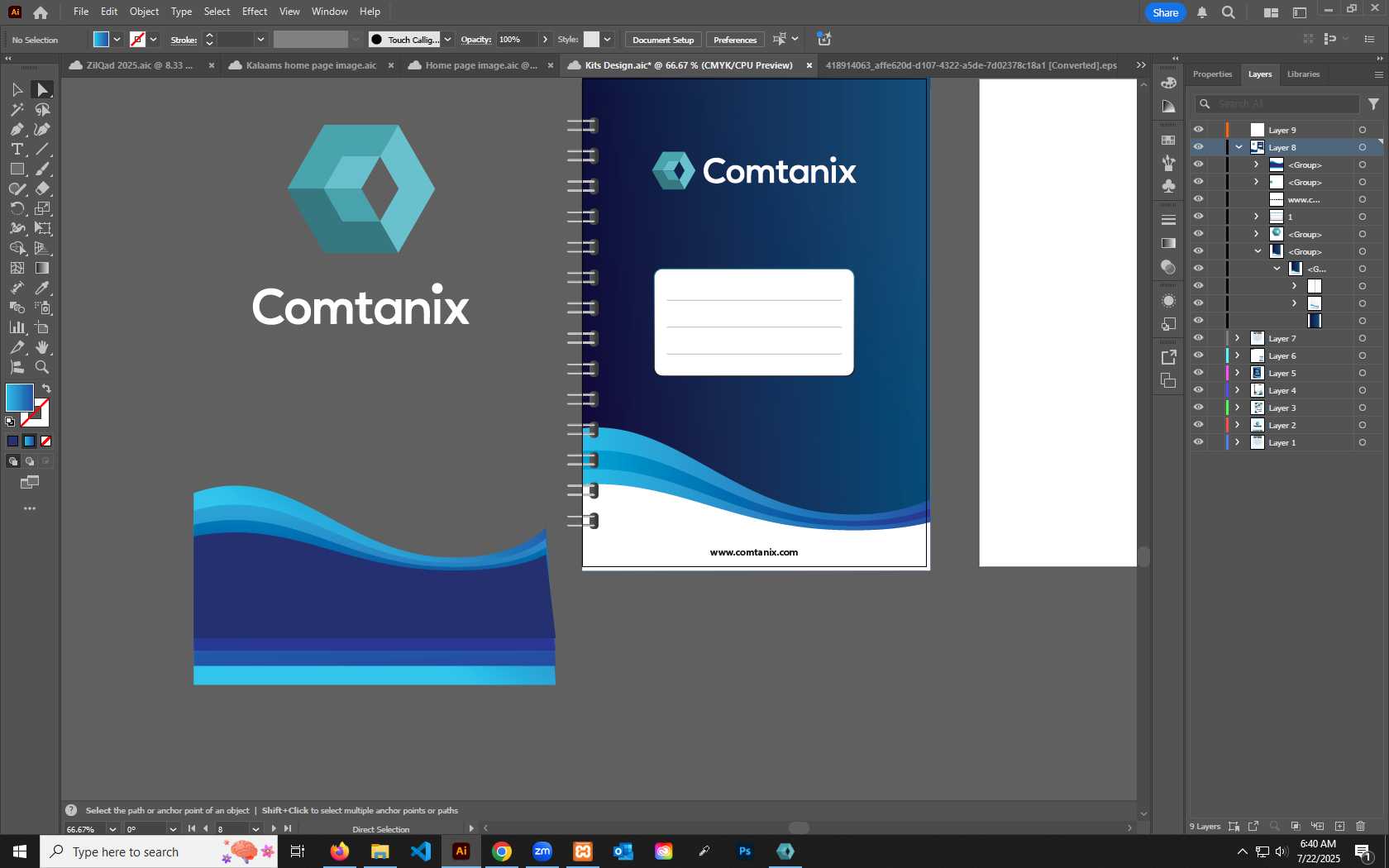Open Photoshop from the Windows taskbar
Viewport: 1389px width, 868px height.
pos(745,851)
